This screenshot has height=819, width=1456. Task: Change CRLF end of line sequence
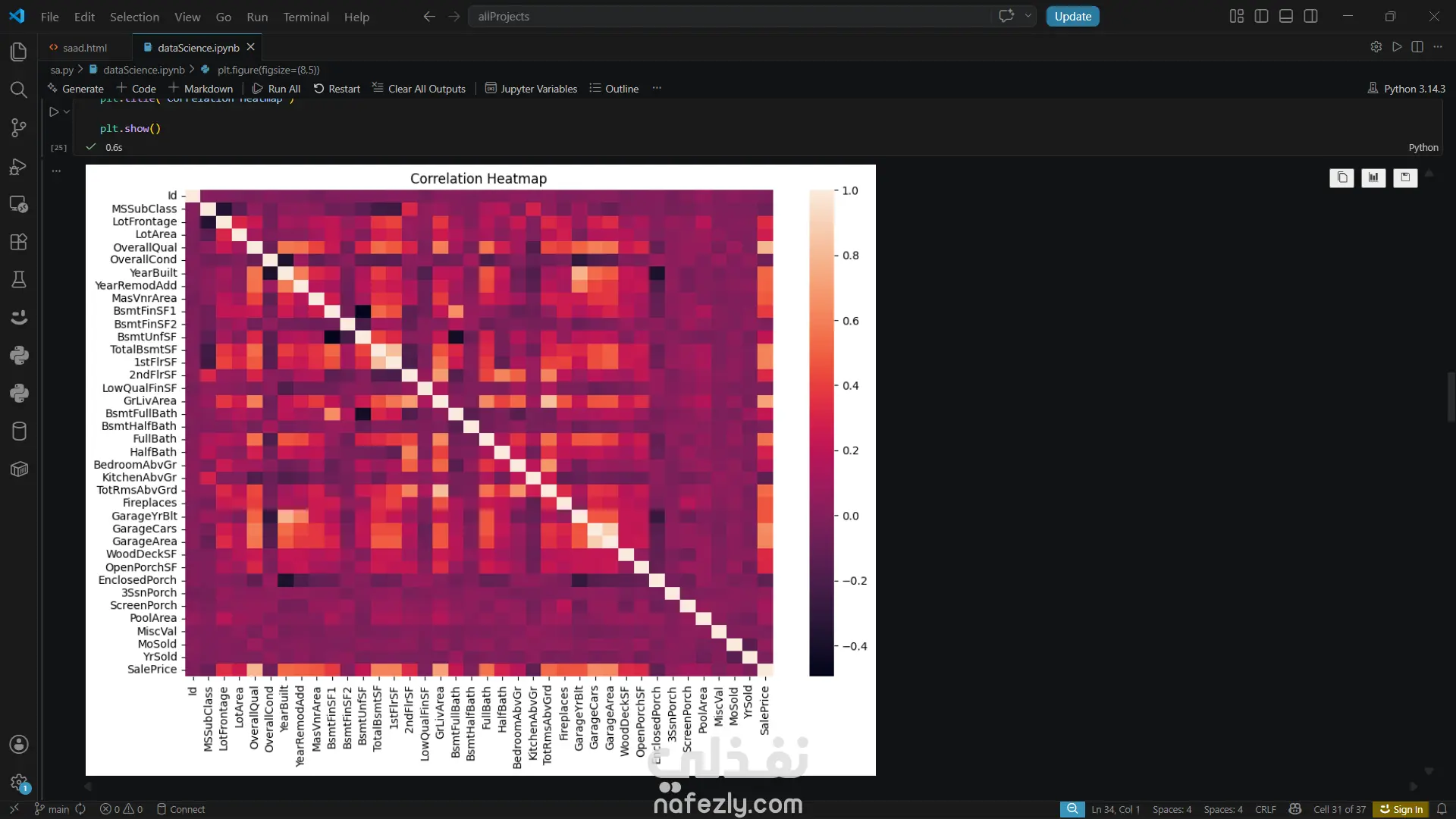pos(1265,809)
